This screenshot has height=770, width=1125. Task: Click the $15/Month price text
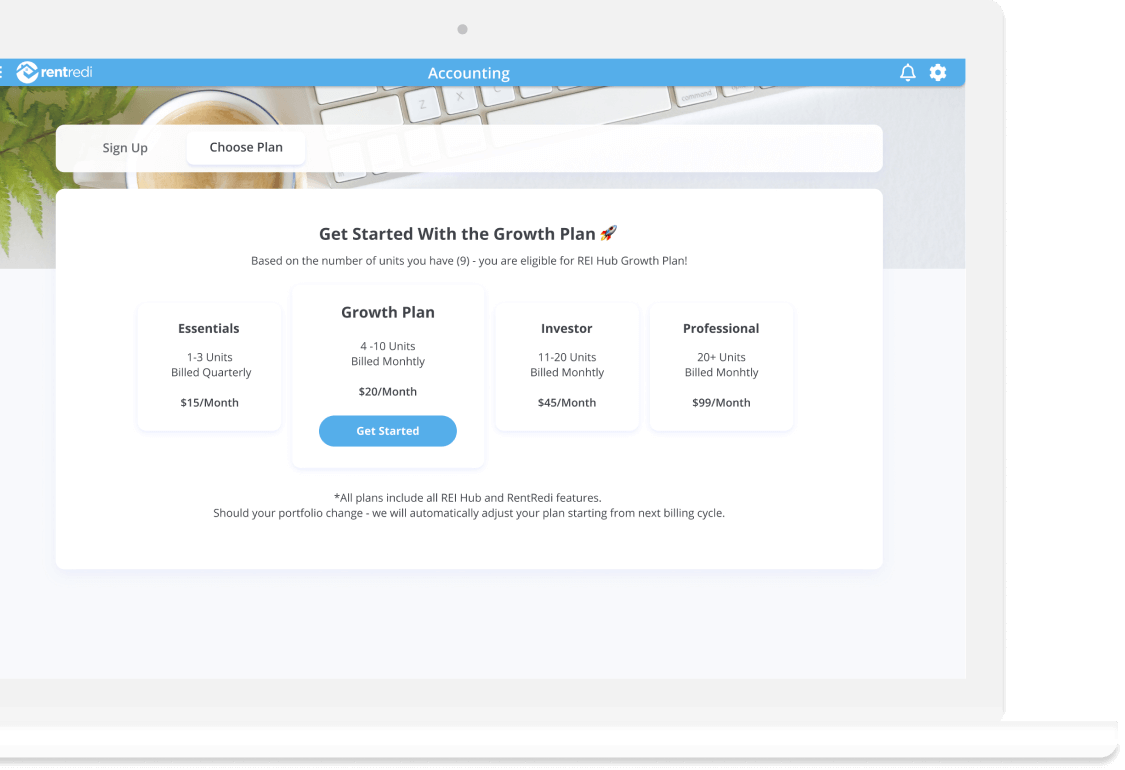pyautogui.click(x=210, y=403)
